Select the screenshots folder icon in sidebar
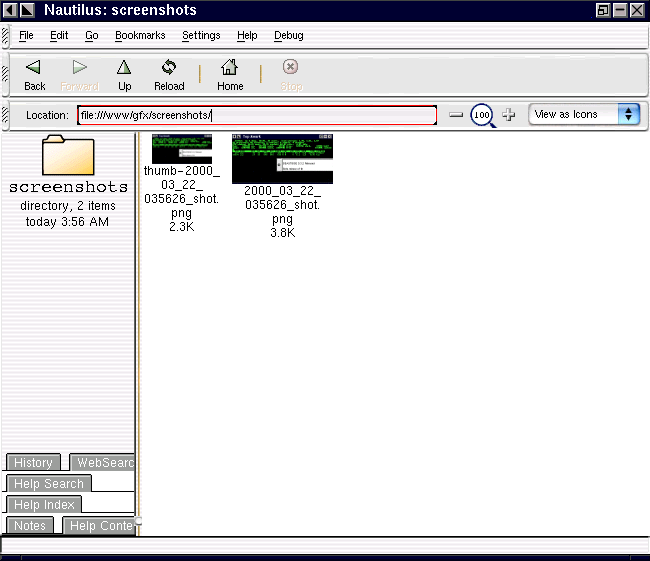 68,155
